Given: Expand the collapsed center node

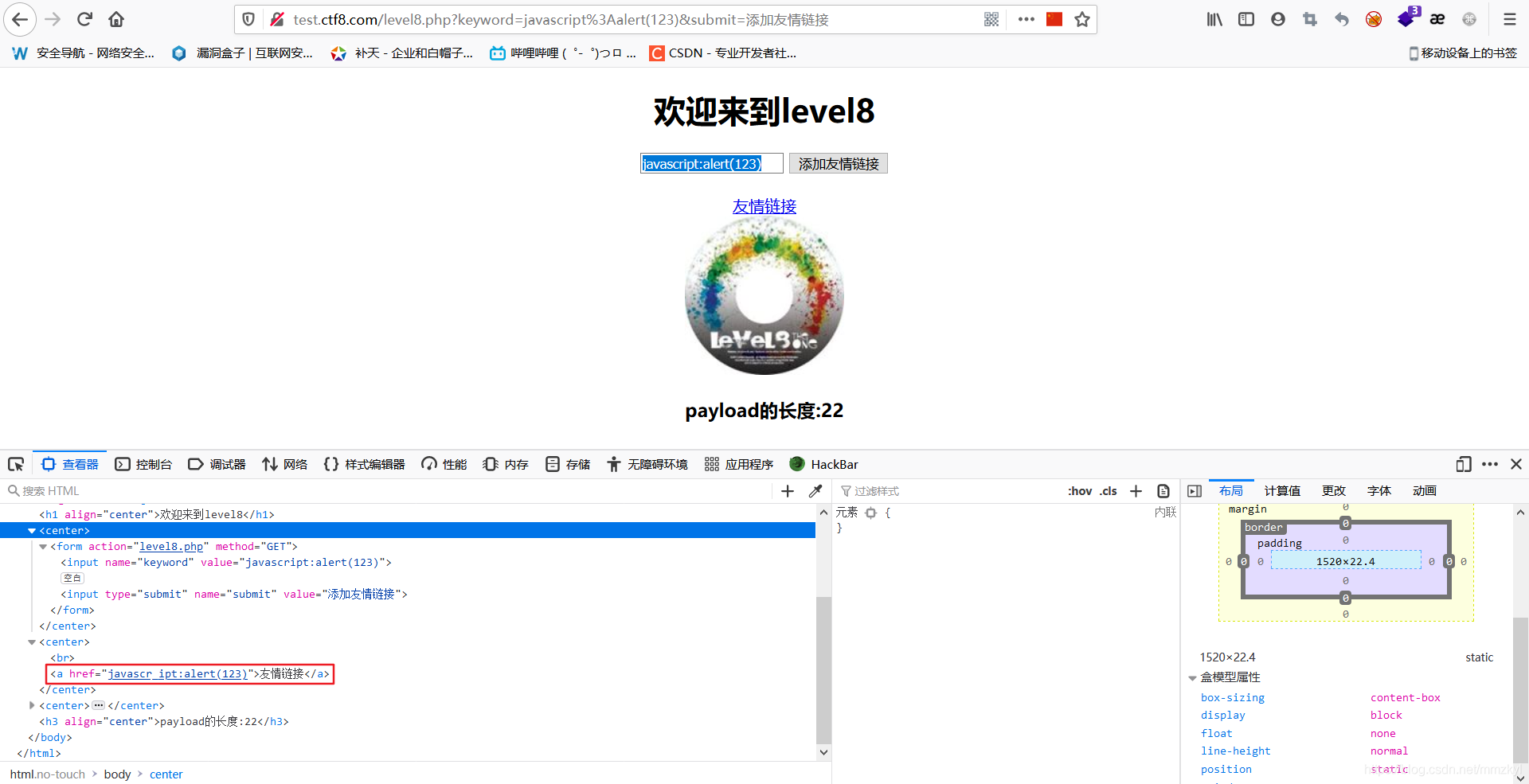Looking at the screenshot, I should (32, 706).
